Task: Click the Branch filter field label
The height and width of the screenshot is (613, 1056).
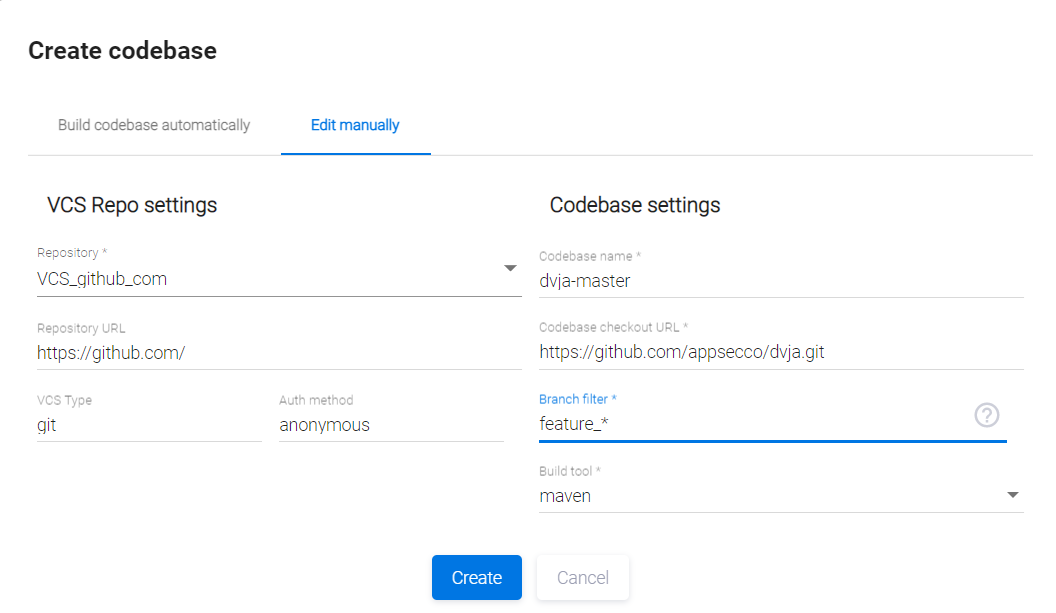Action: (x=577, y=399)
